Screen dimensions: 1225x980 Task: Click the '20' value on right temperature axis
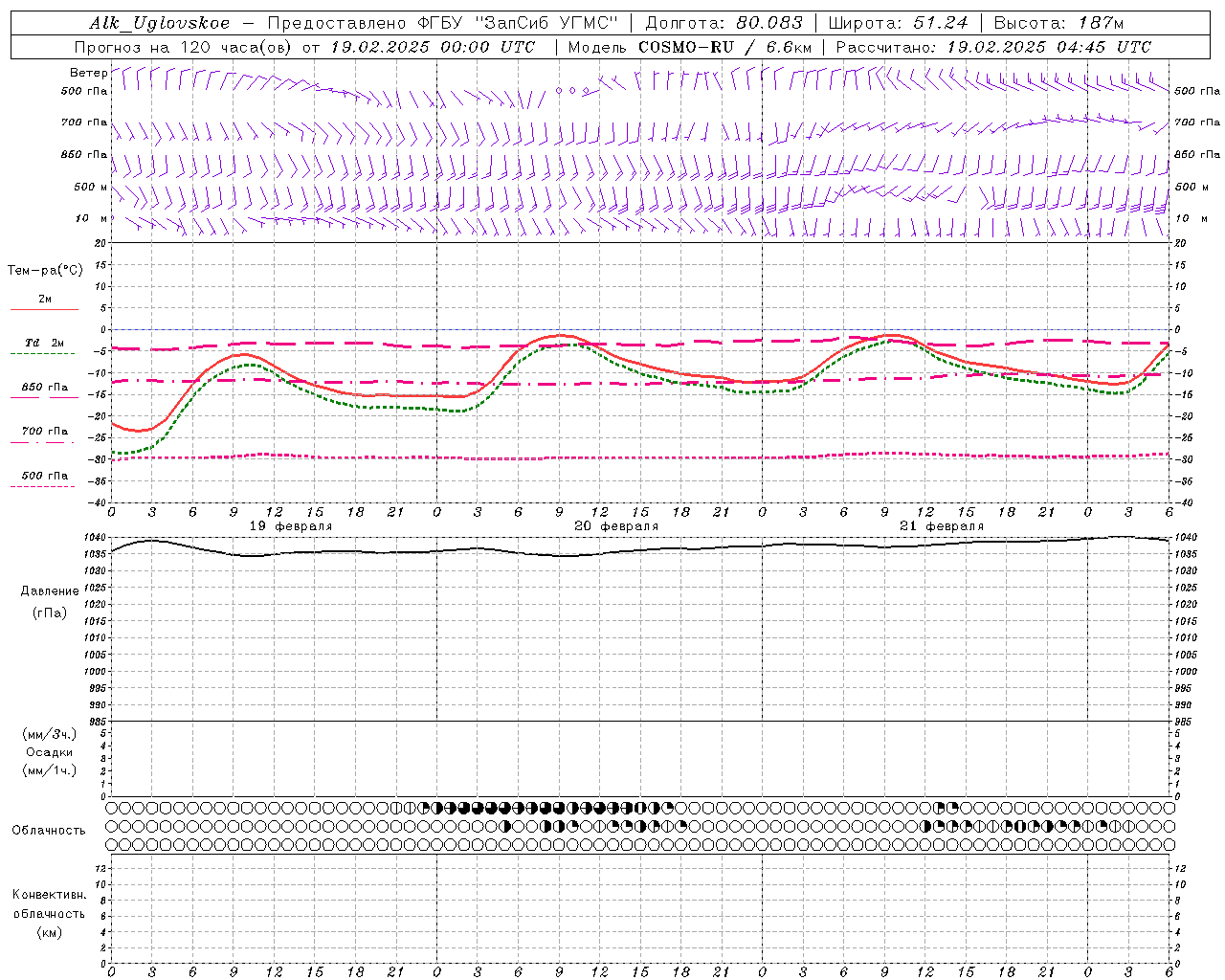pyautogui.click(x=1180, y=243)
